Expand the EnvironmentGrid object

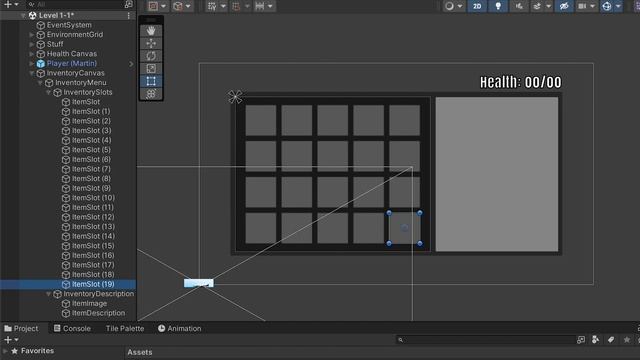coord(31,35)
